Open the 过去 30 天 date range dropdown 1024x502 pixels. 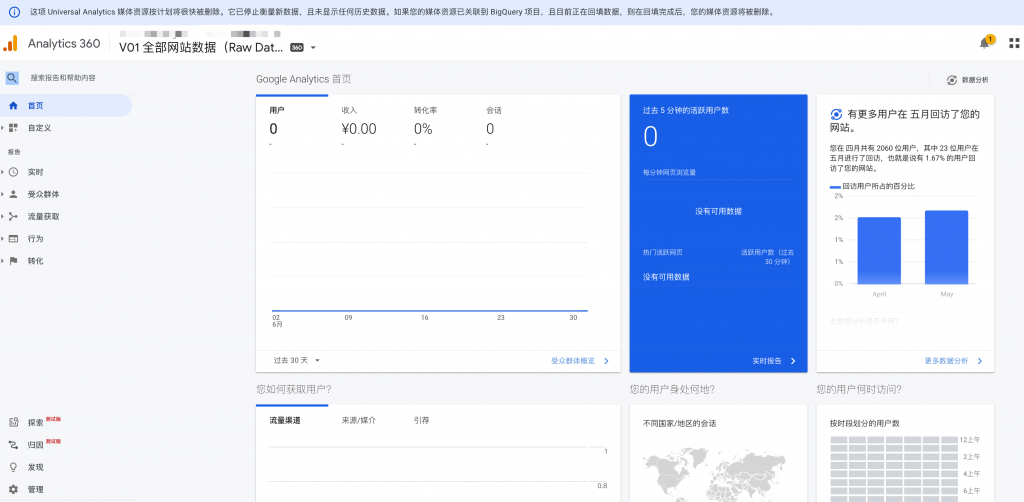pyautogui.click(x=297, y=360)
